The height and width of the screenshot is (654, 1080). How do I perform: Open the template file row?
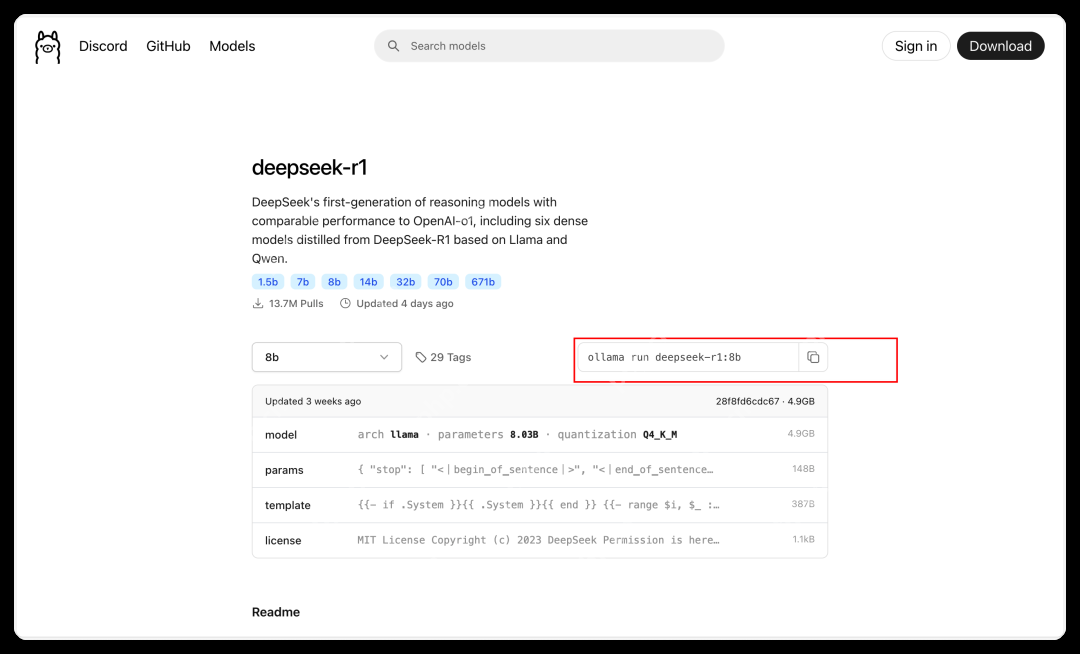pos(539,505)
